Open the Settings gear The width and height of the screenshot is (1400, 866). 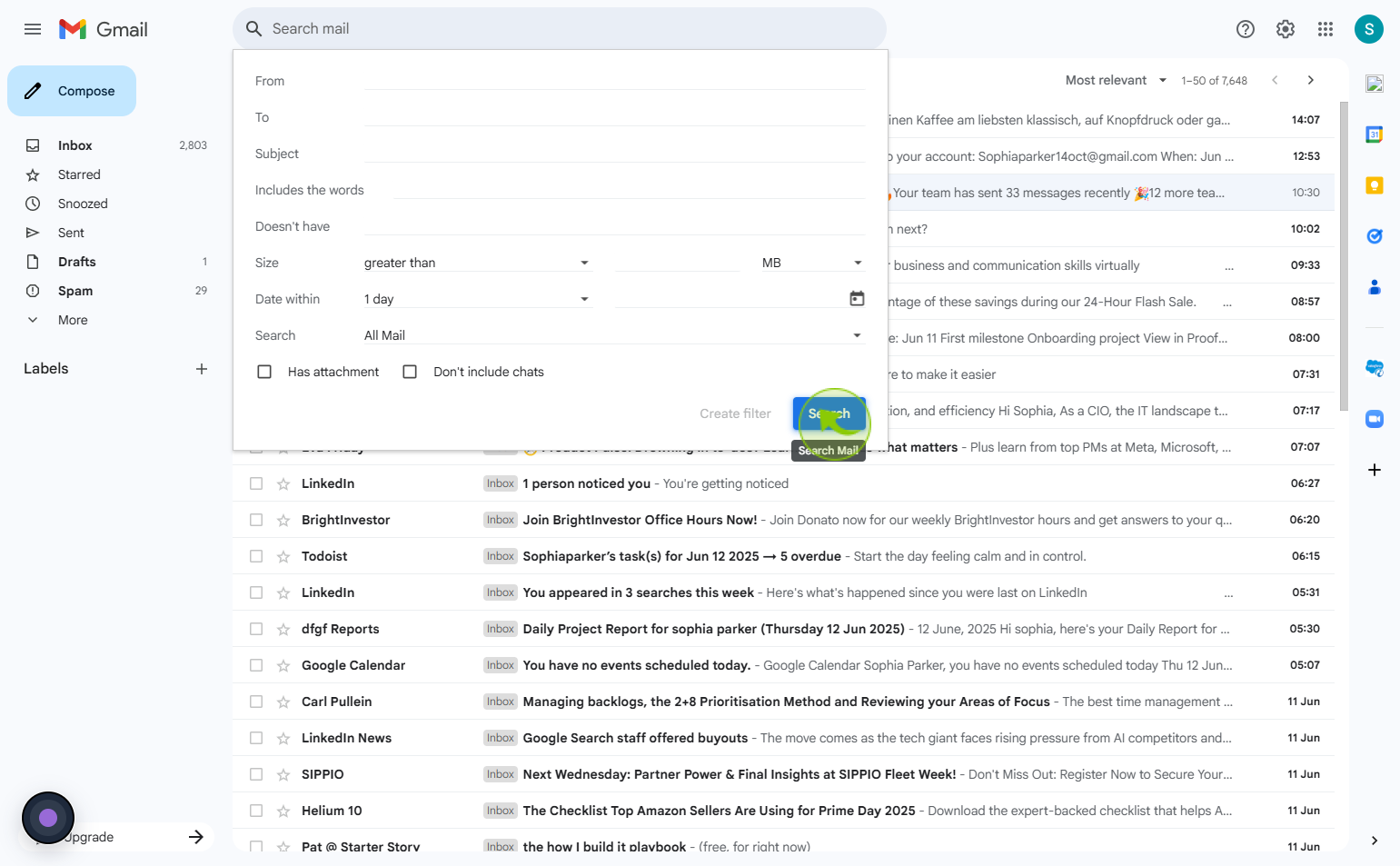[x=1286, y=29]
